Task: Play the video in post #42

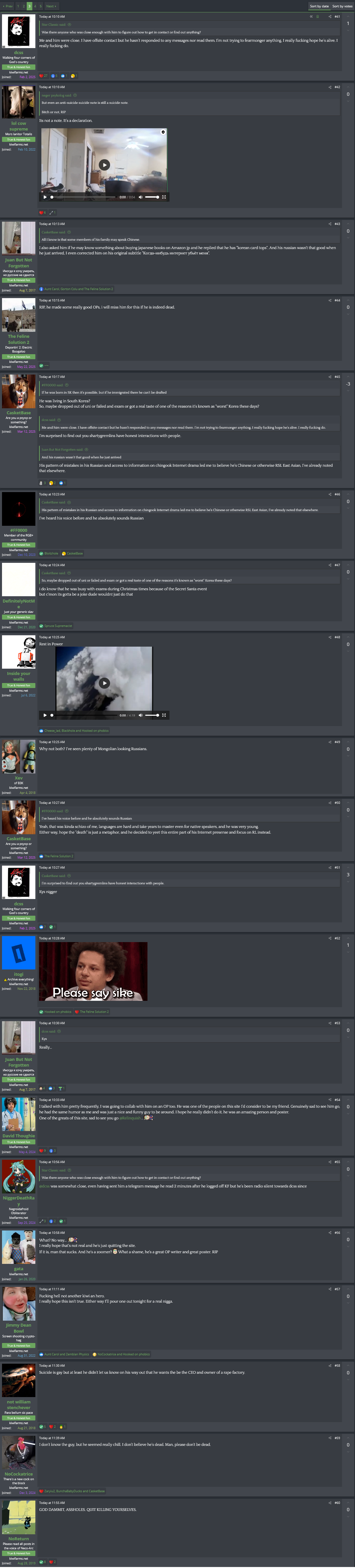Action: tap(104, 164)
